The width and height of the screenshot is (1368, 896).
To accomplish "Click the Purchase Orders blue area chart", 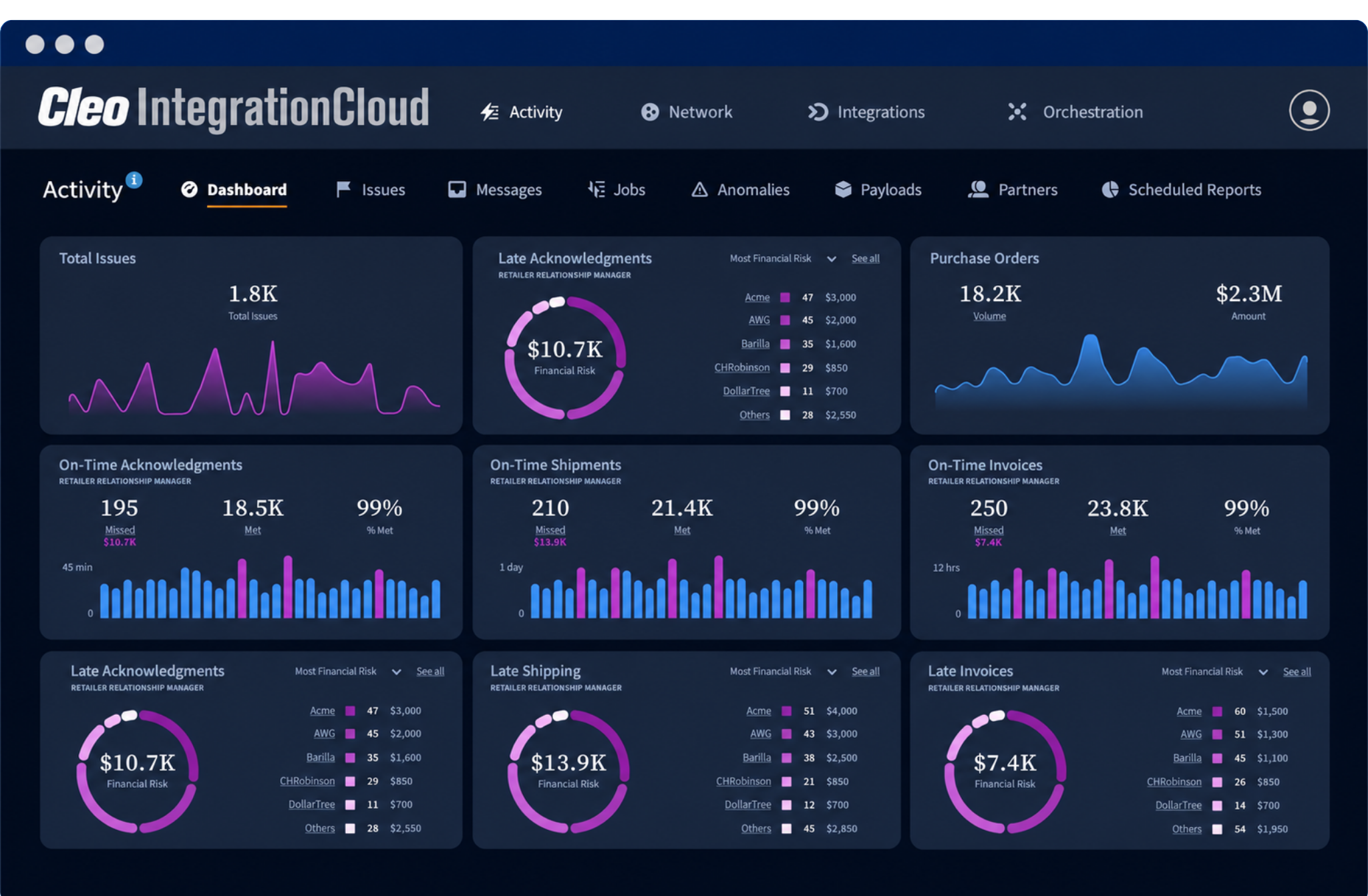I will (x=1121, y=371).
